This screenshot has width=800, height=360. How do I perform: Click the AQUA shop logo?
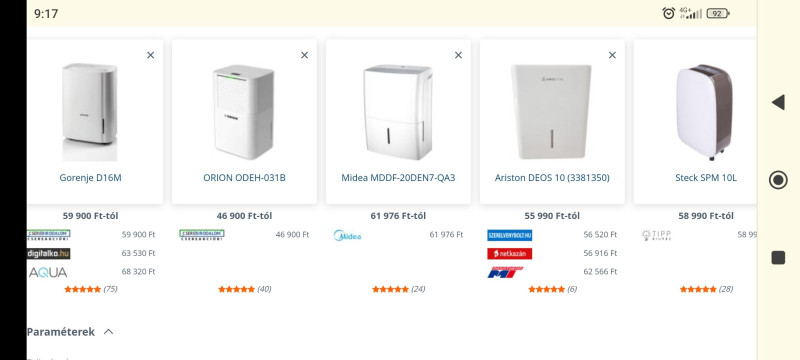point(47,272)
